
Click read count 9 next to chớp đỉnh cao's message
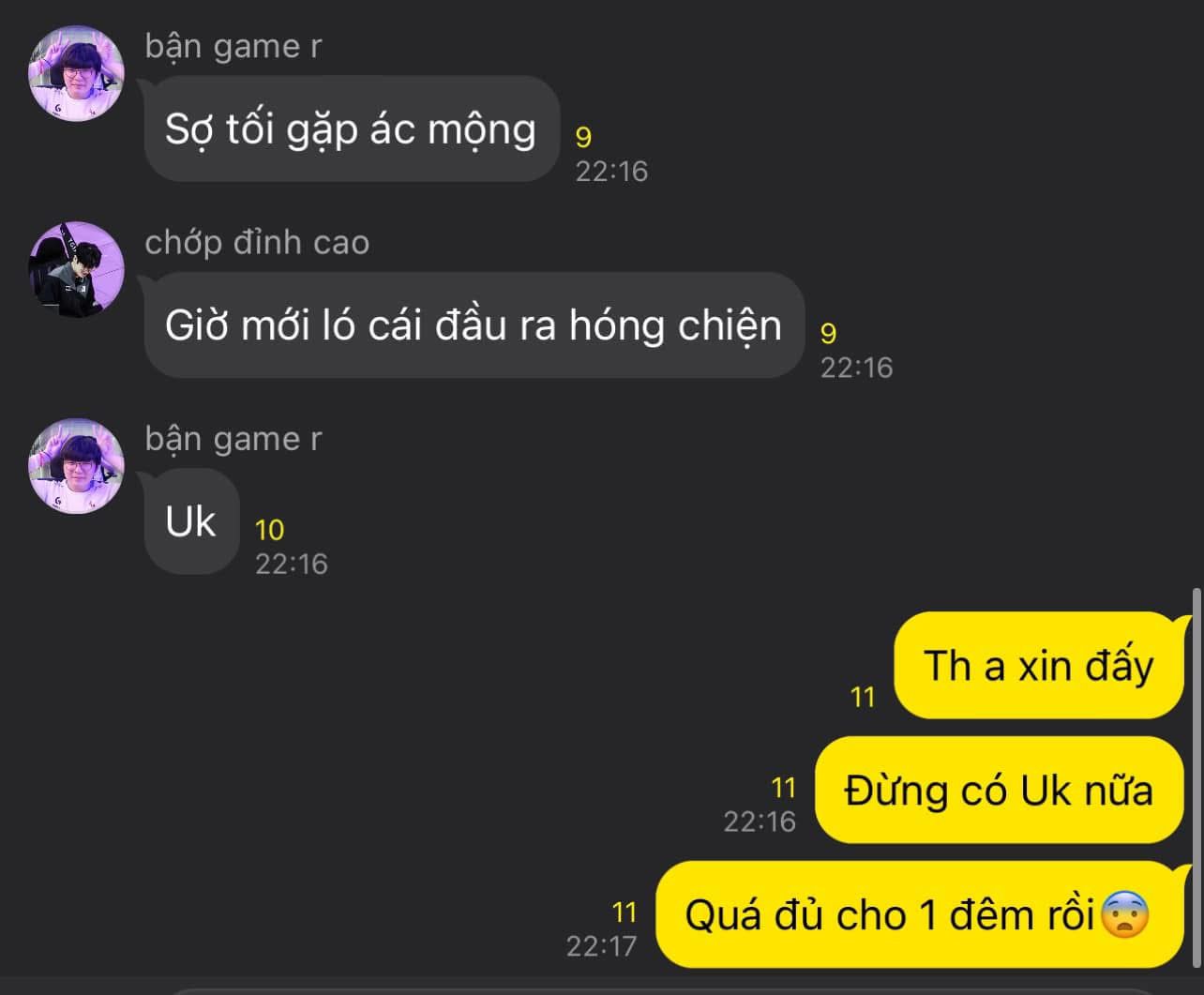point(829,334)
